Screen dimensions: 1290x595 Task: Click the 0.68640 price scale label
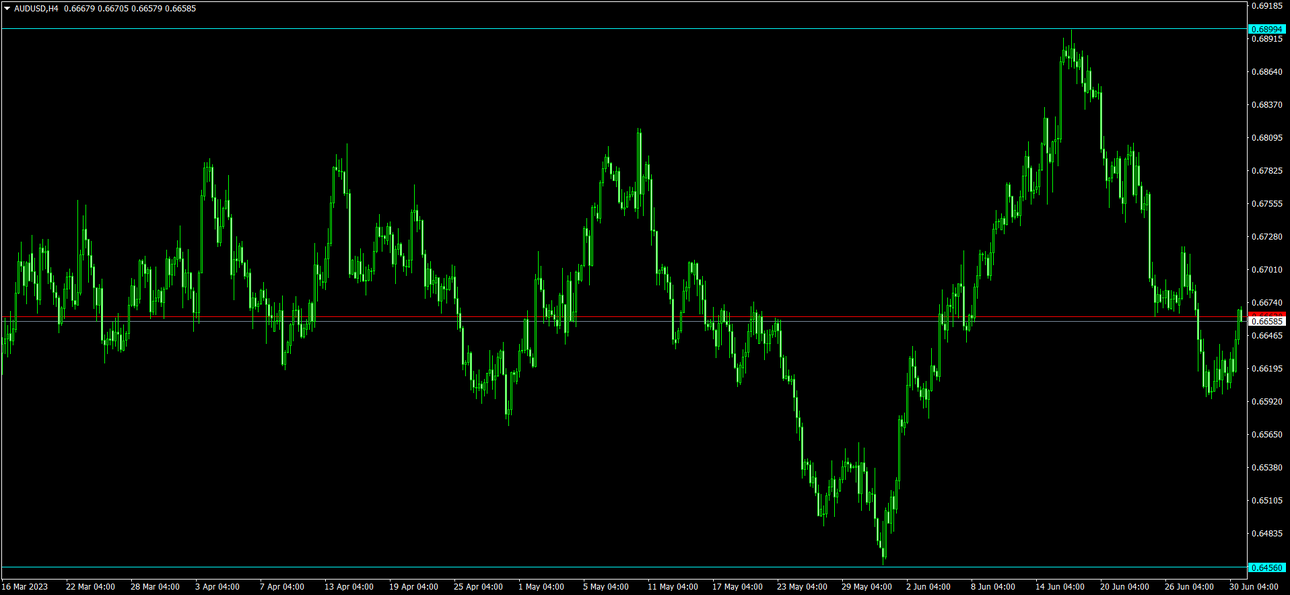(x=1267, y=72)
